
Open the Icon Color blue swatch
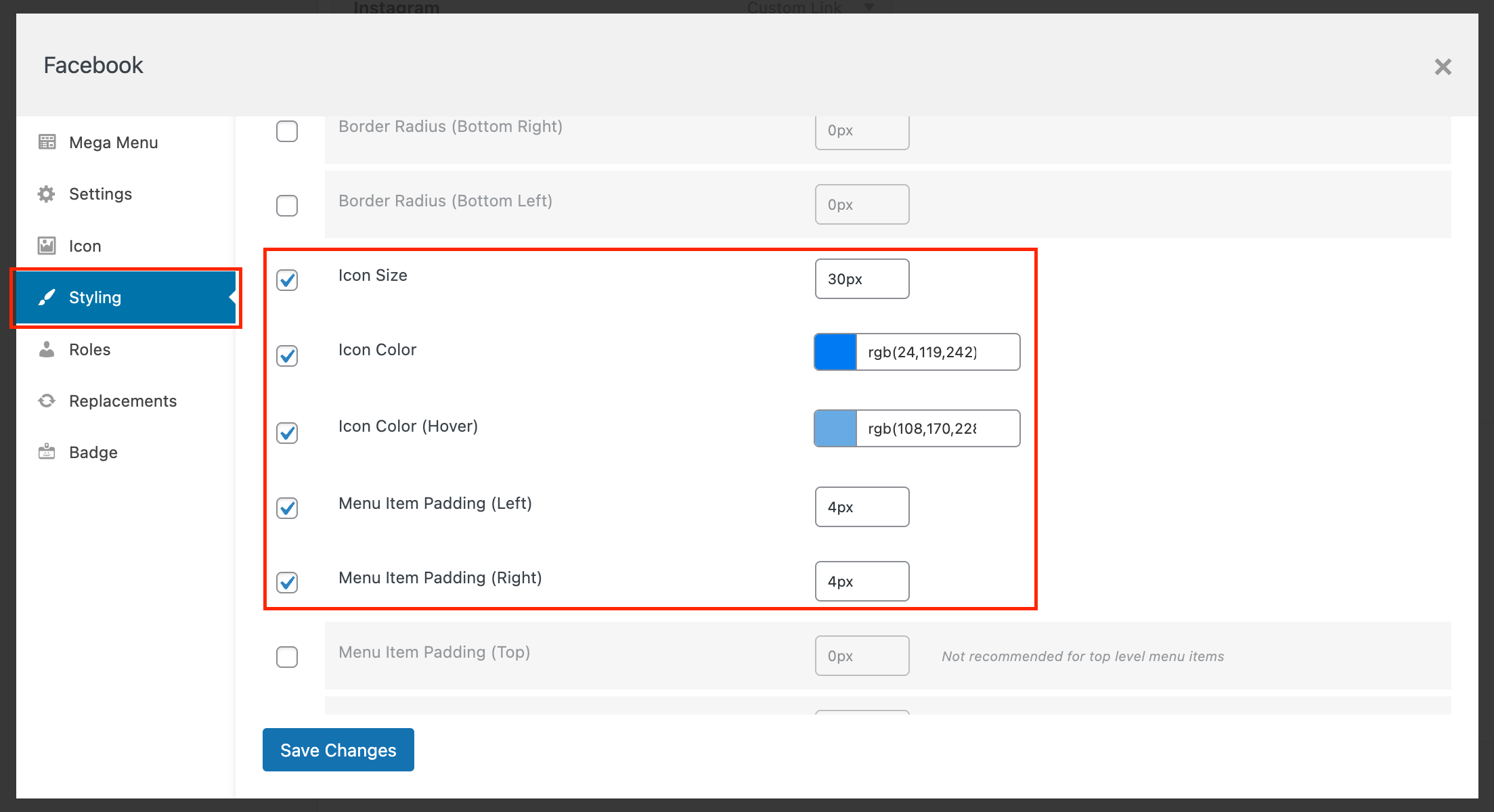[x=835, y=352]
